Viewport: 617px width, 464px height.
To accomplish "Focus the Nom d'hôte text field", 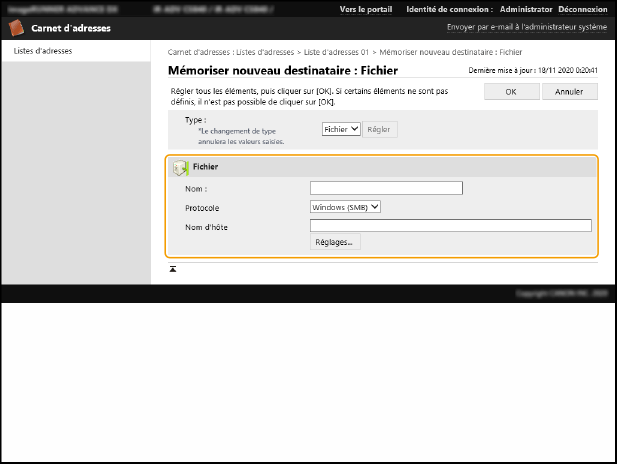I will click(x=450, y=225).
